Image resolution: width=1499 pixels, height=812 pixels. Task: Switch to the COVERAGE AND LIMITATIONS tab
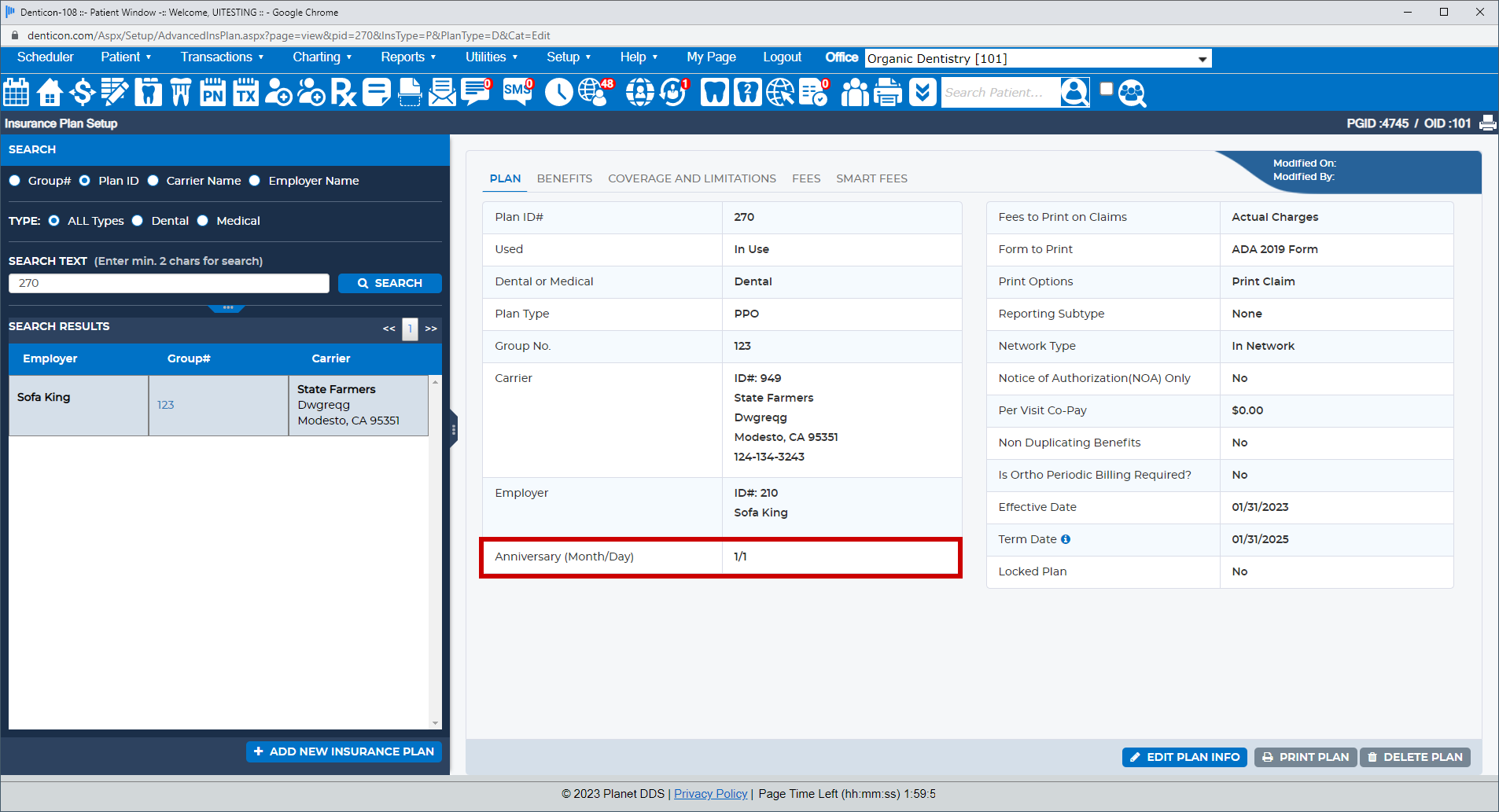(x=692, y=178)
